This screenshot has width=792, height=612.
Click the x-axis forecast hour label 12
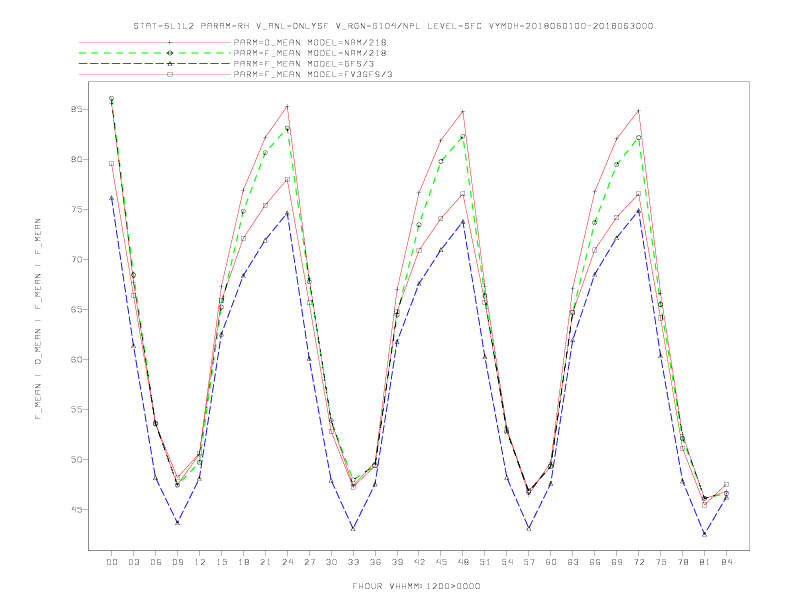[x=200, y=562]
